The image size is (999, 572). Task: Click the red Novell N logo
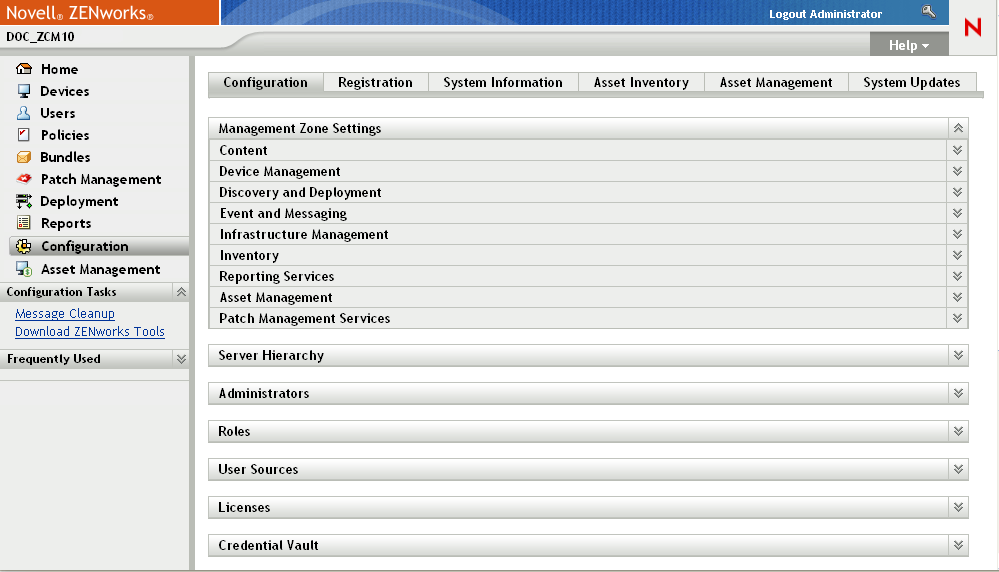pos(973,27)
